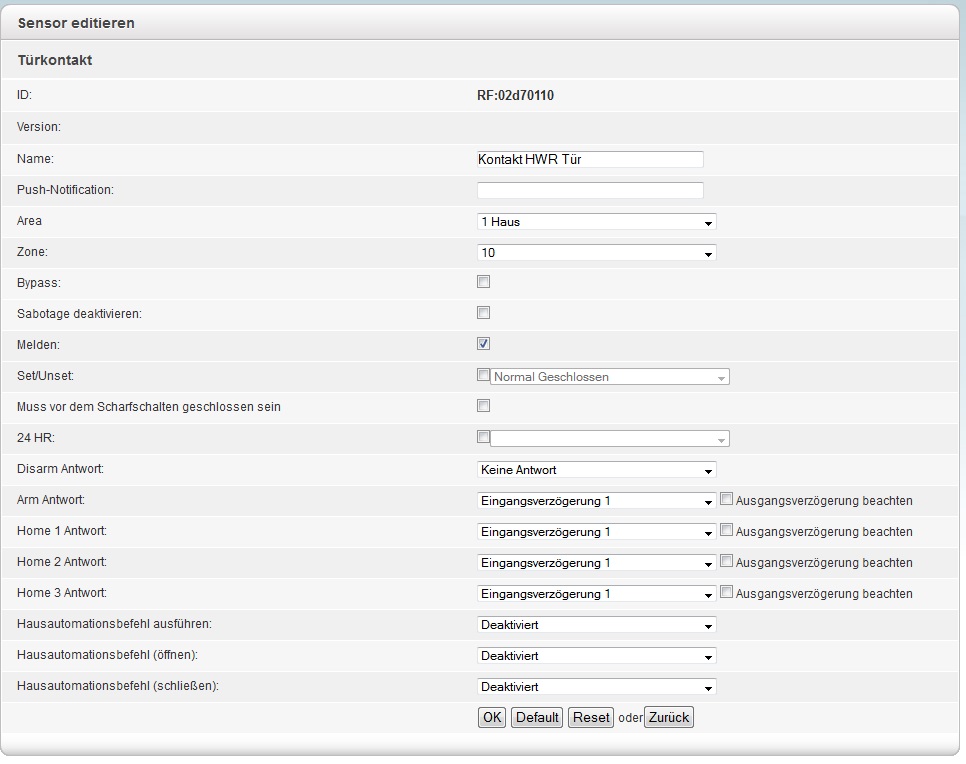Open Hausautomationsbefehl ausführen dropdown

pos(596,626)
